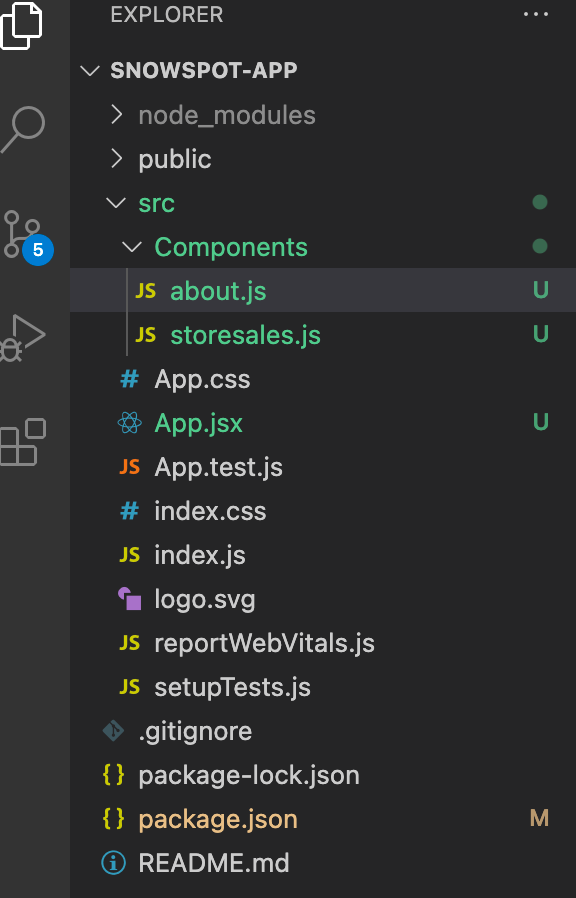Open Explorer more actions ellipsis
The width and height of the screenshot is (576, 898).
point(536,14)
